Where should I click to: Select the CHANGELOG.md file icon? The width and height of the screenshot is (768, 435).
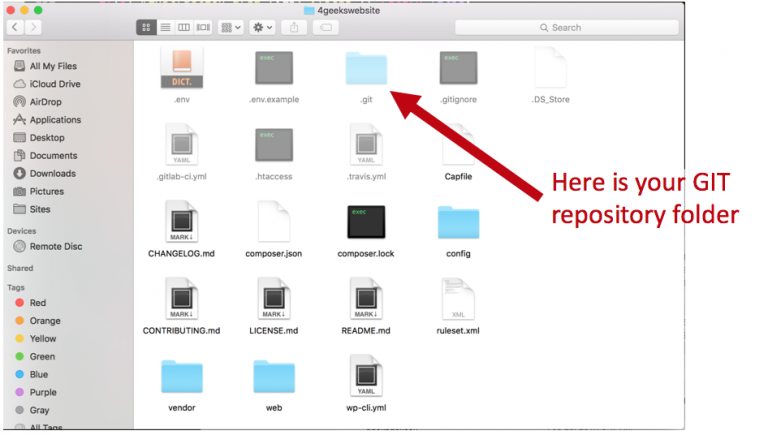(182, 221)
